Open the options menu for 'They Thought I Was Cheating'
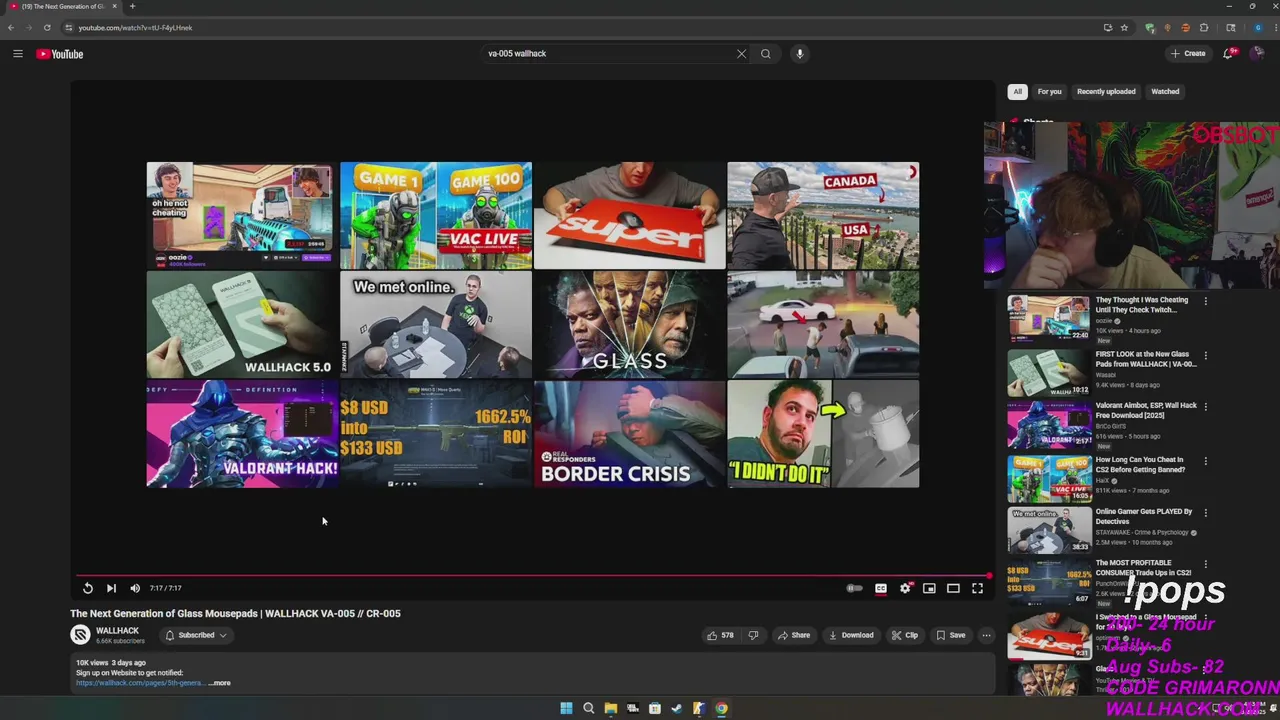 click(1205, 301)
